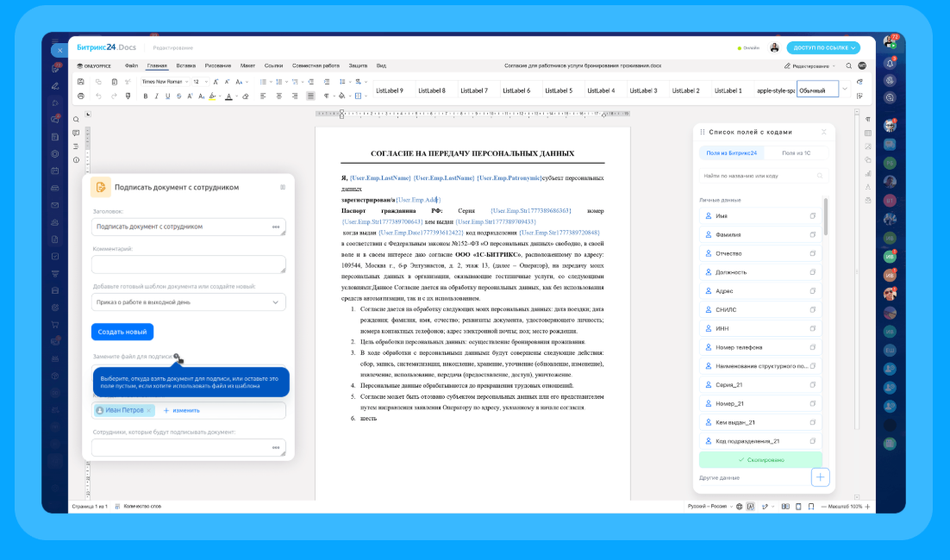Paste using the clipboard toolbar icon
950x560 pixels.
[115, 82]
